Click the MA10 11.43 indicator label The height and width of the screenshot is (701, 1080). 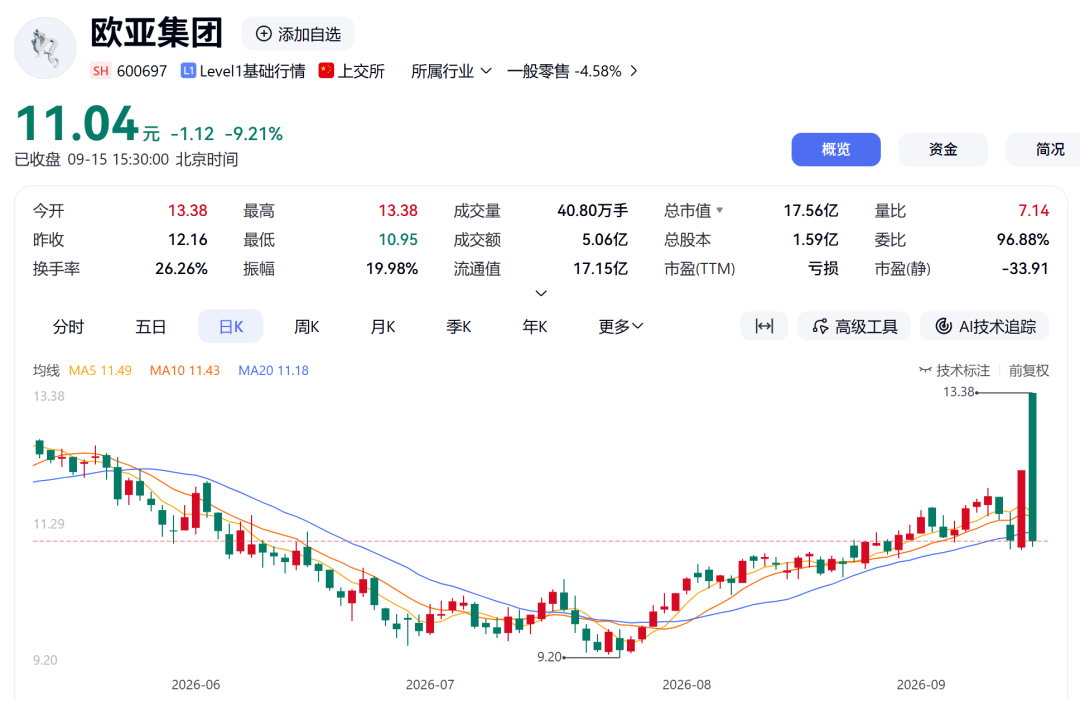[x=185, y=370]
